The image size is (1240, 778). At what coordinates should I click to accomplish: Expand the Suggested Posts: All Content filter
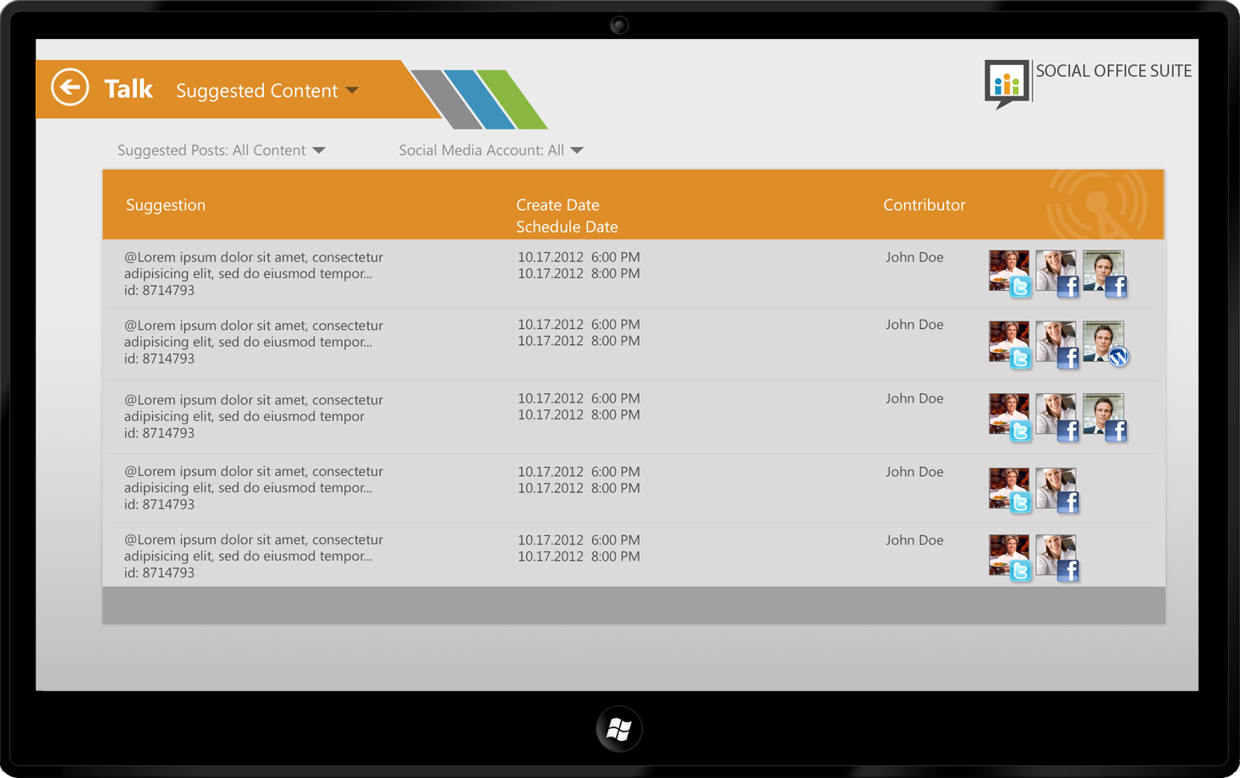click(220, 150)
